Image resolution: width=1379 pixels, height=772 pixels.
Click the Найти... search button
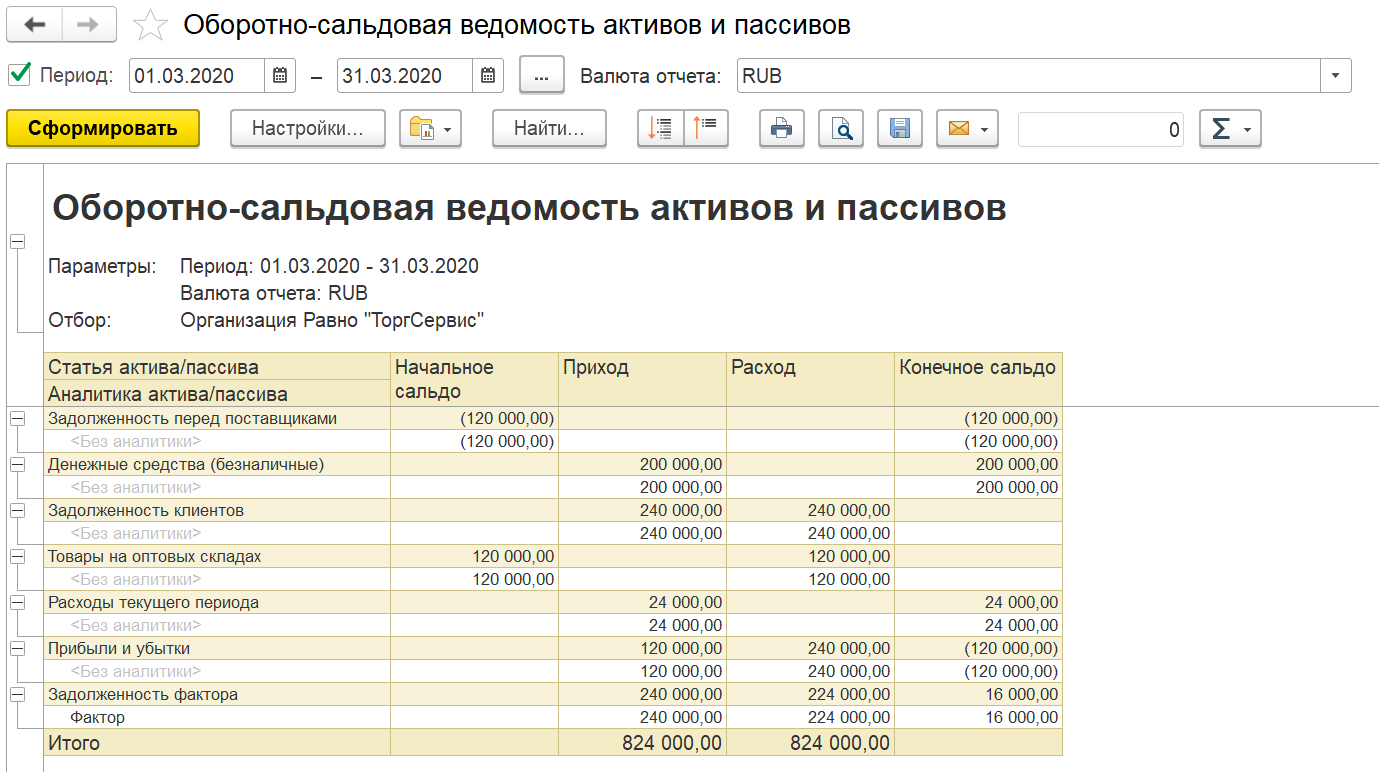(x=549, y=129)
